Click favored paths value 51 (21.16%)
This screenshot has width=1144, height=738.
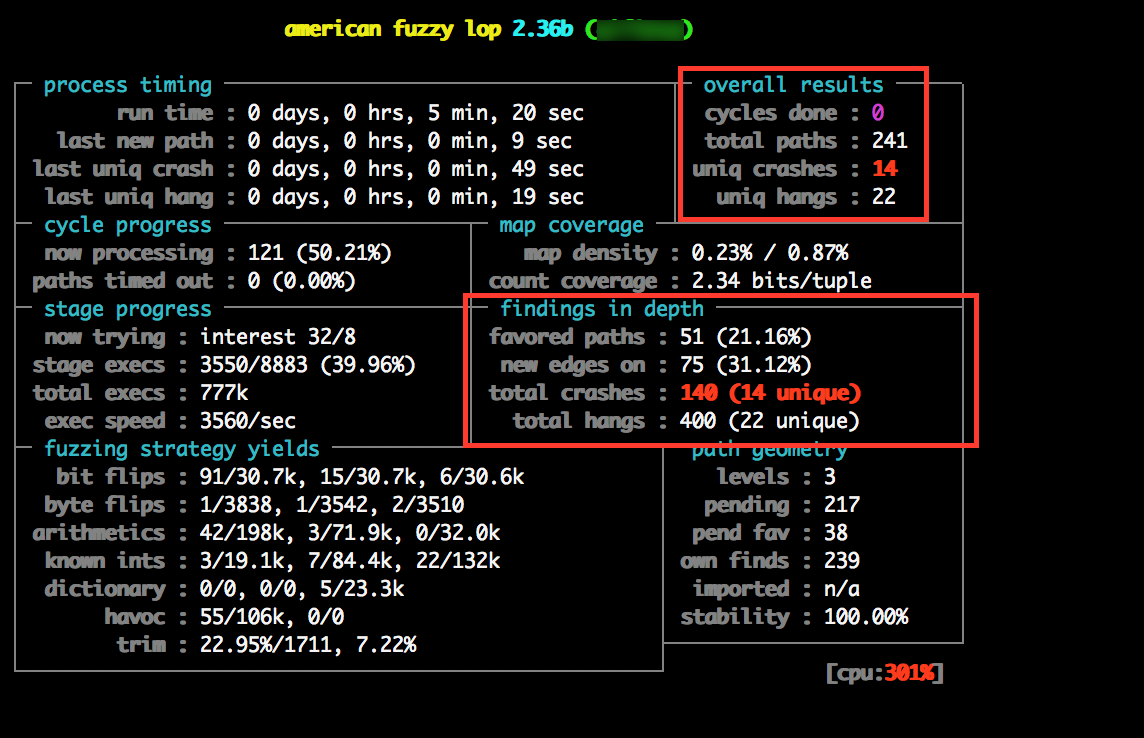tap(746, 337)
